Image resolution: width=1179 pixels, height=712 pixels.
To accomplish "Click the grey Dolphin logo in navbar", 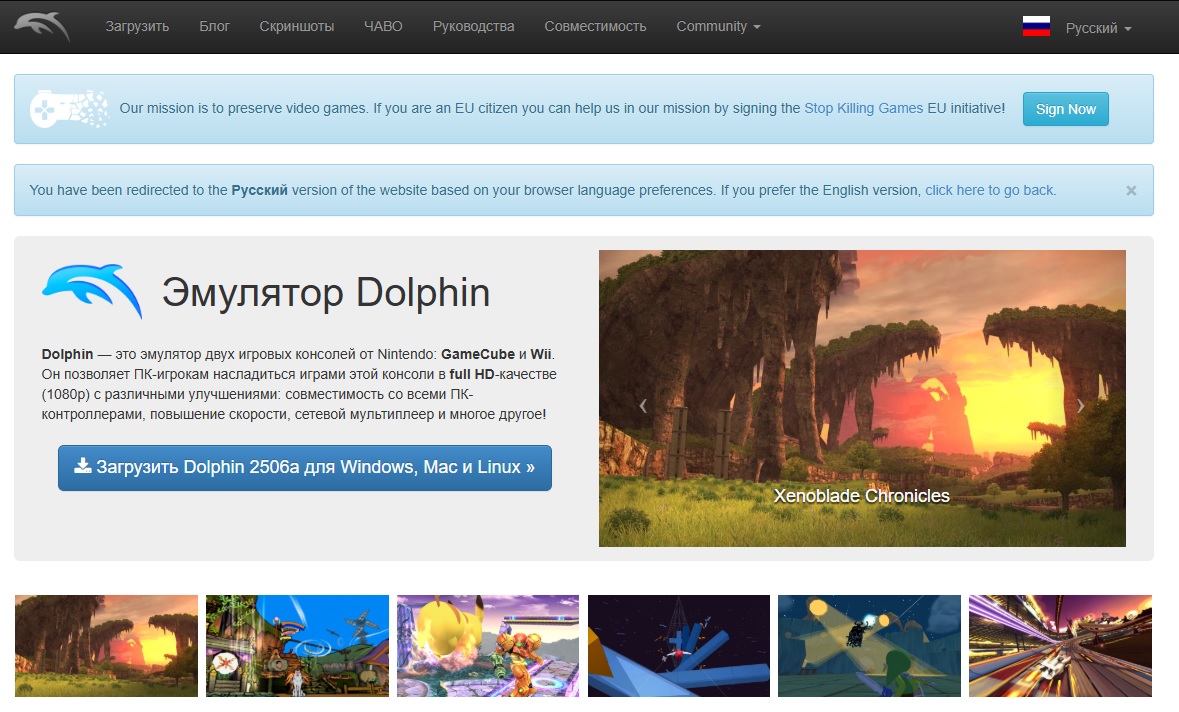I will tap(42, 26).
